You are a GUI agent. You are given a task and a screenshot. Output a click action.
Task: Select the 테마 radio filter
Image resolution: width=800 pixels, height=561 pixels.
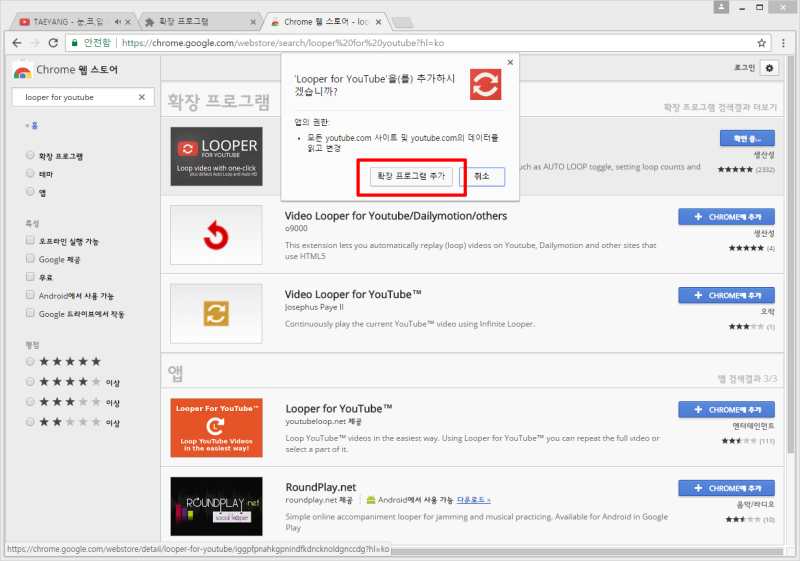pos(30,173)
